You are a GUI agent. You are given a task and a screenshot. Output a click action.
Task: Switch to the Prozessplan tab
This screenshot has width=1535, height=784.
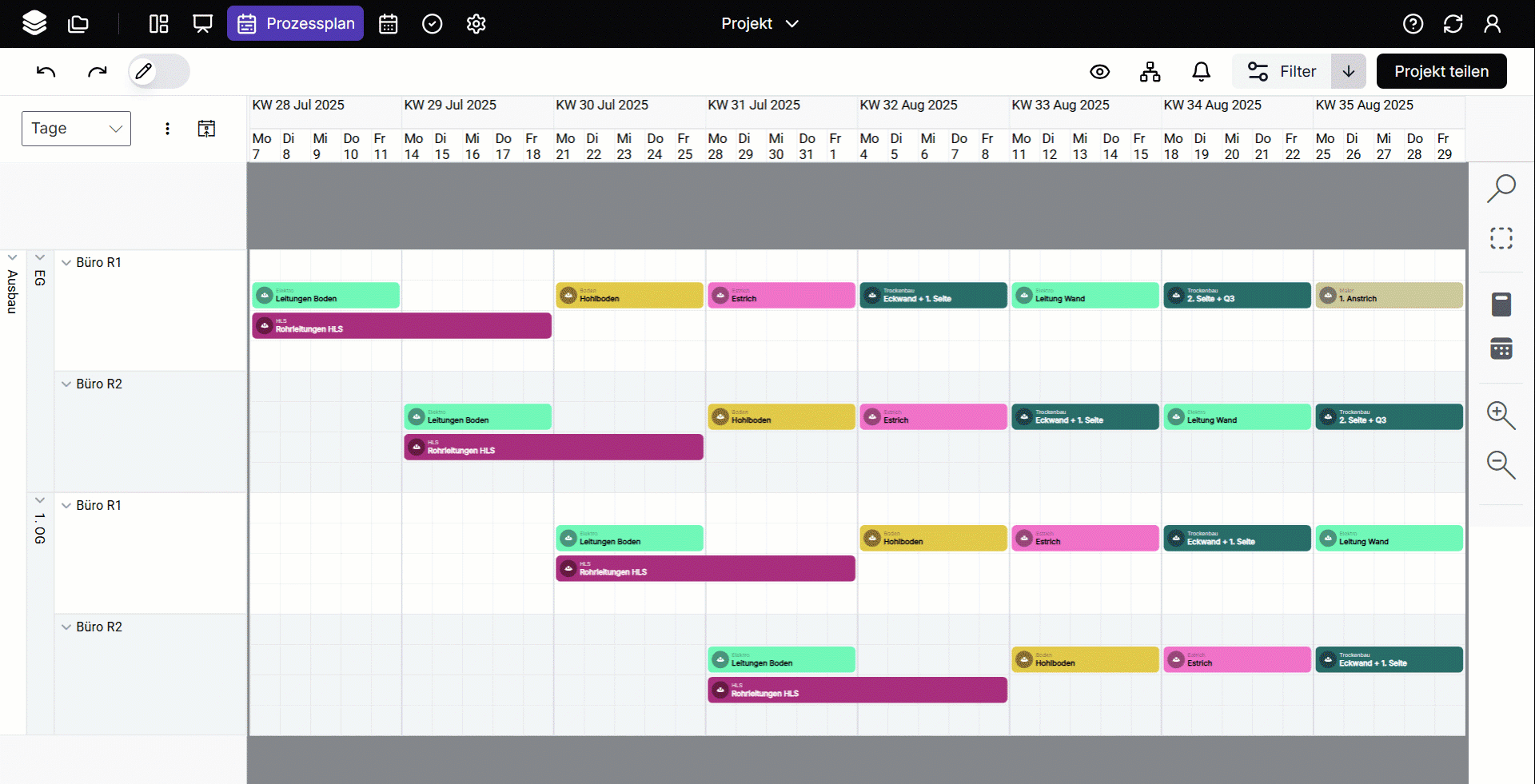tap(295, 24)
